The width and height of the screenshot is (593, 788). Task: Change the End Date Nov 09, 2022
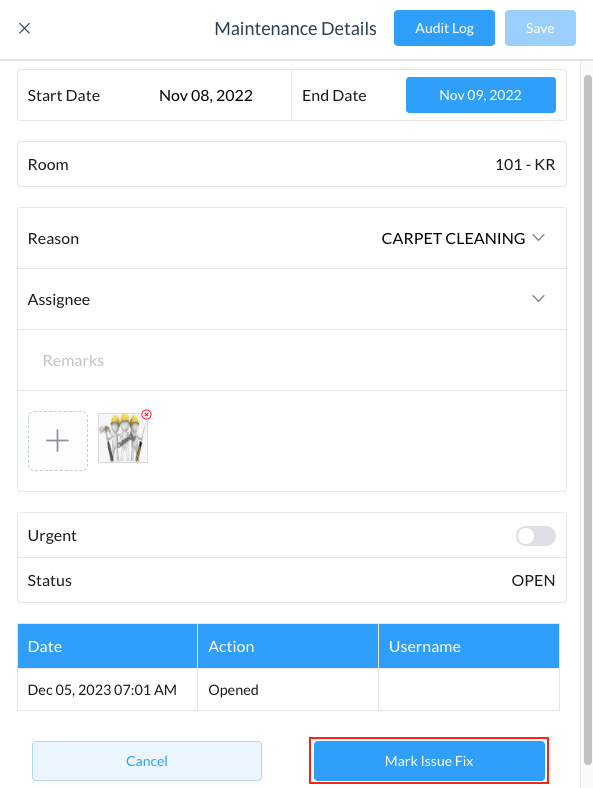pyautogui.click(x=481, y=95)
